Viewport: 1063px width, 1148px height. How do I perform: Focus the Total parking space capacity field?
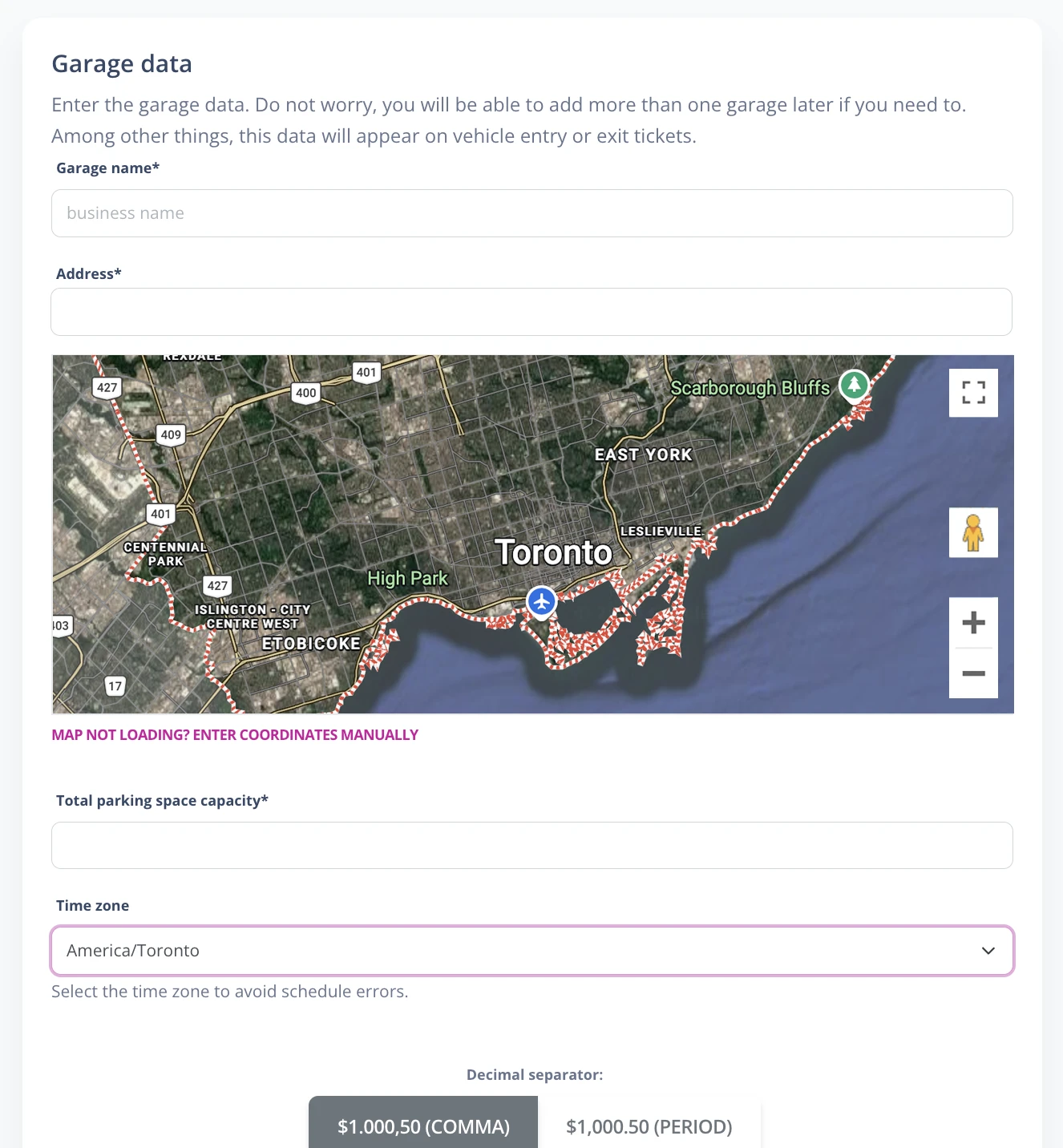pos(532,845)
